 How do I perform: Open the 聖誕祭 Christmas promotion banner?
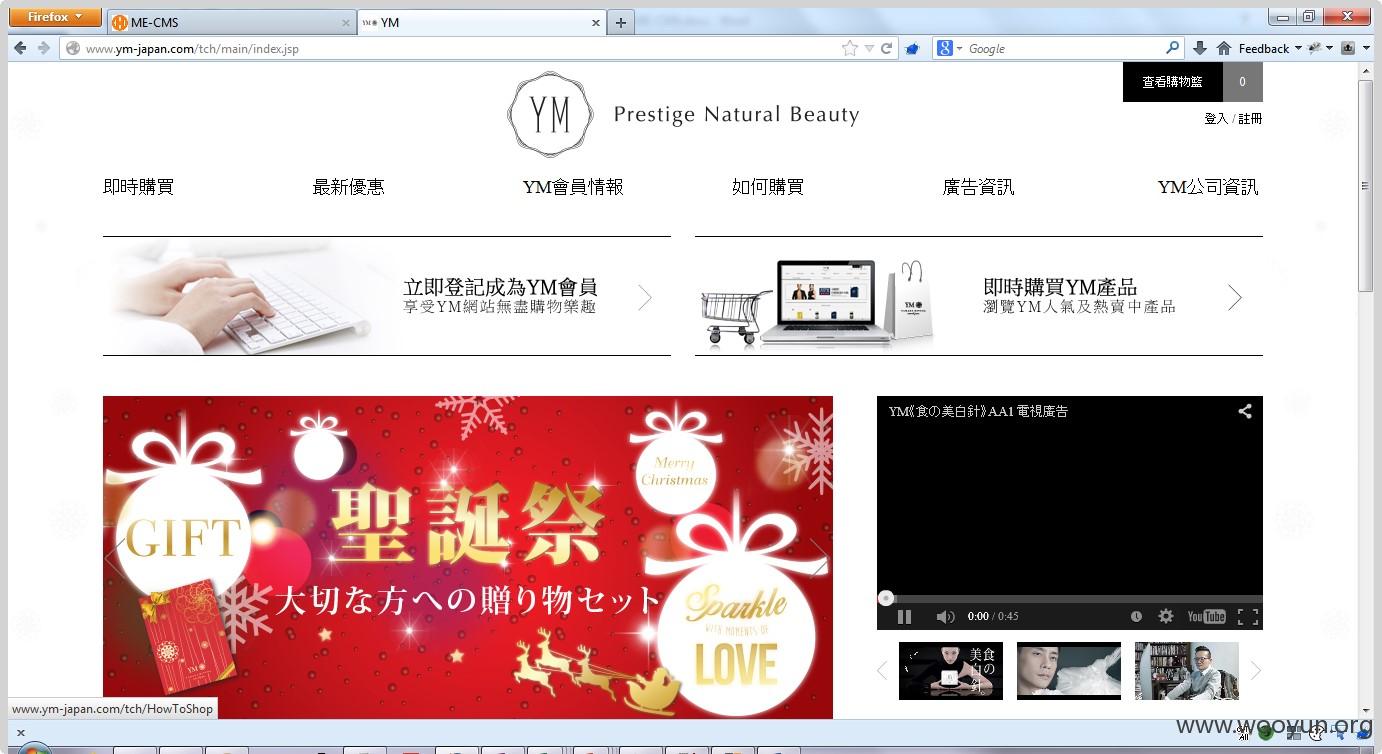(468, 557)
